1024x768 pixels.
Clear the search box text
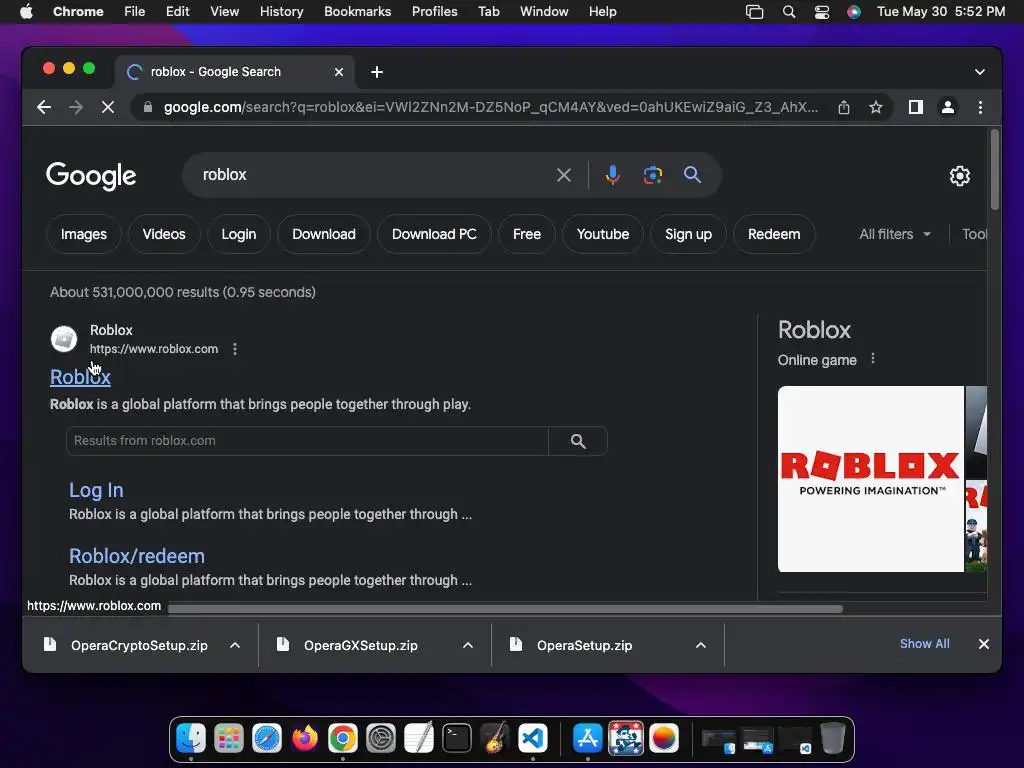[564, 175]
